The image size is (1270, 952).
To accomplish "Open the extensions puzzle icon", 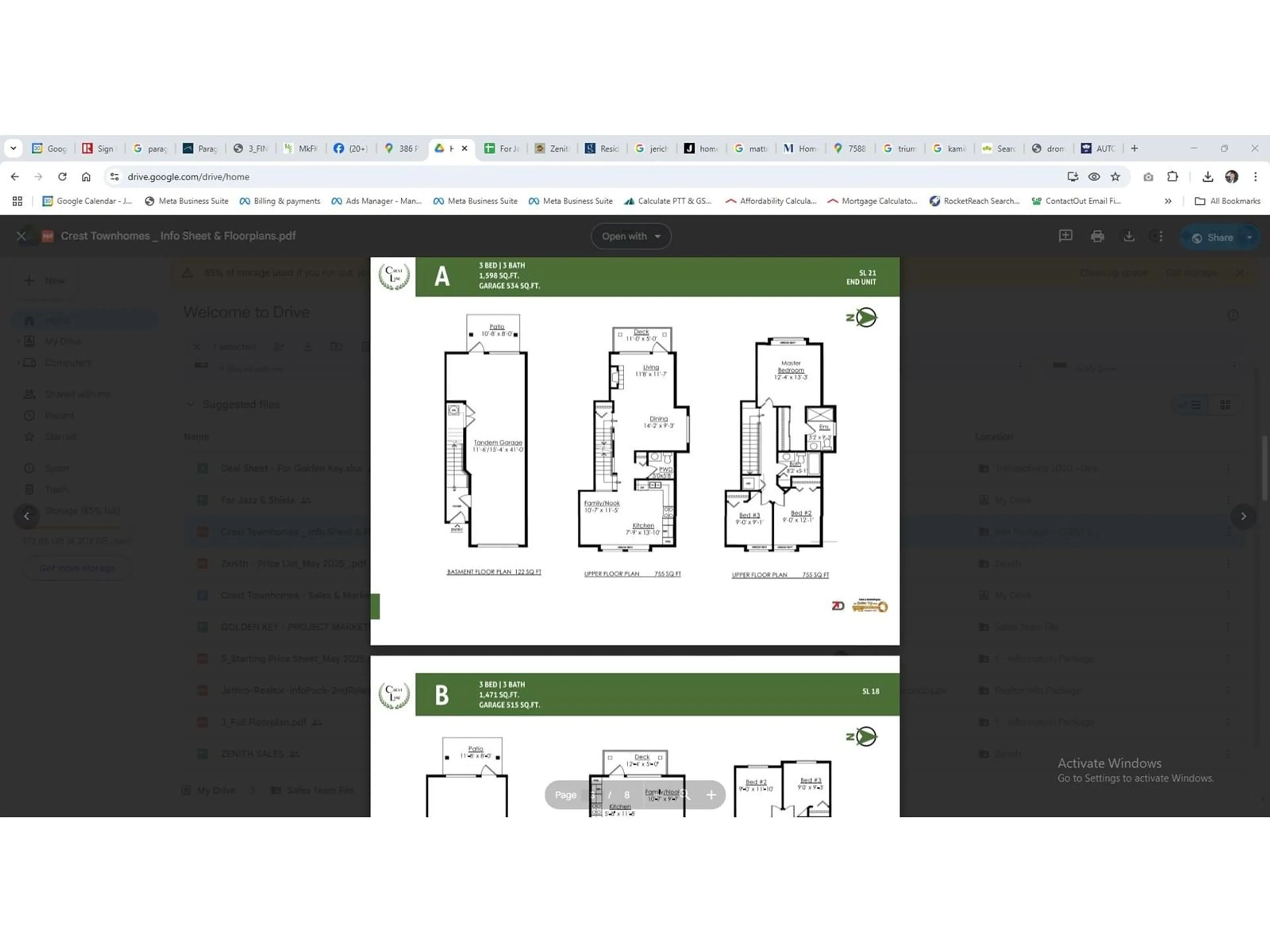I will (x=1172, y=177).
